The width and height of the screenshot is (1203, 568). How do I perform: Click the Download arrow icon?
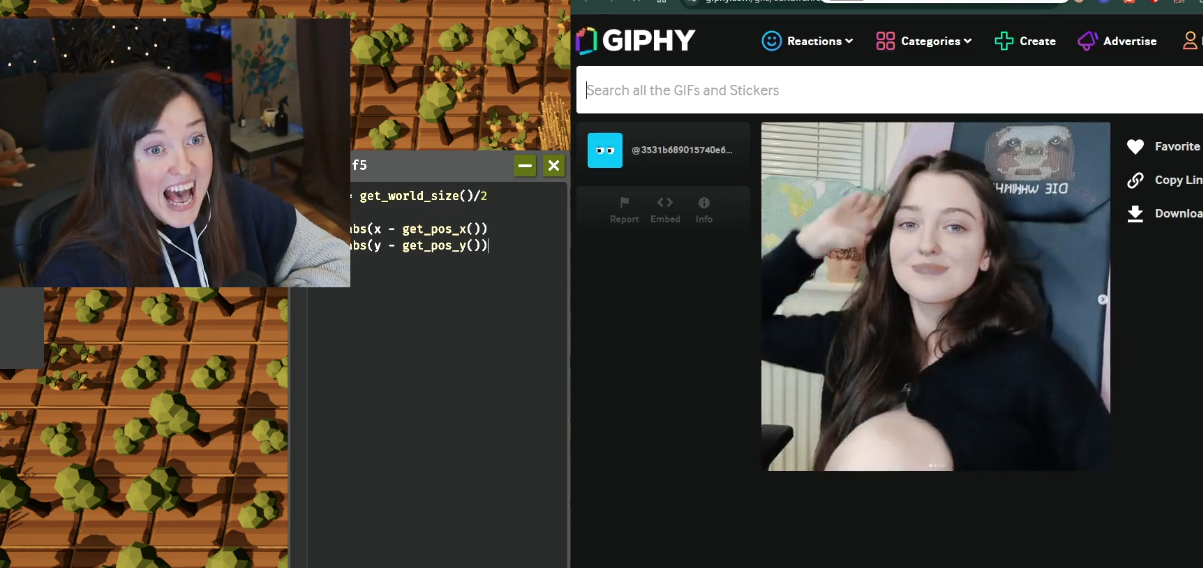pyautogui.click(x=1135, y=213)
